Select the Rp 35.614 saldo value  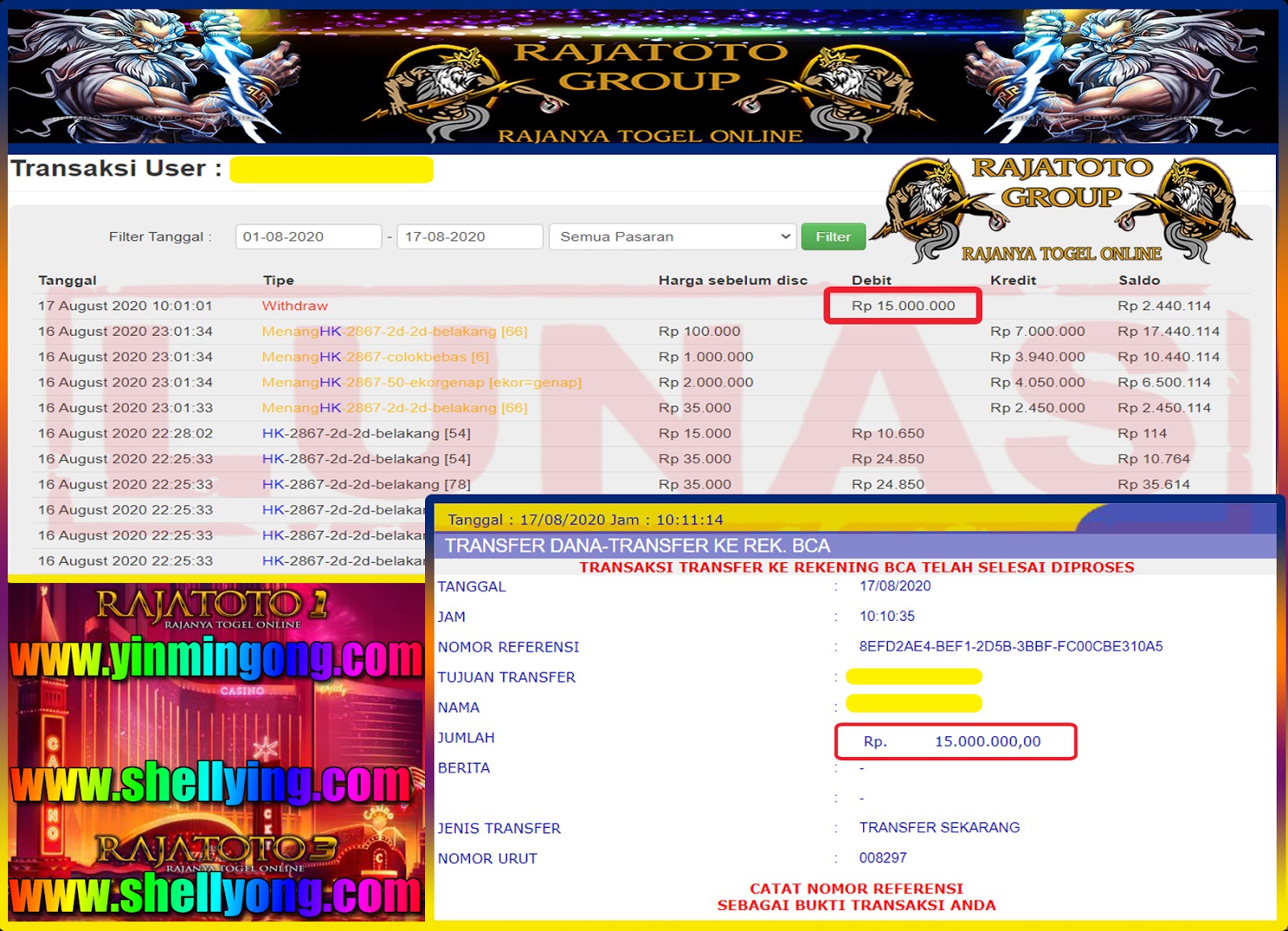1154,485
